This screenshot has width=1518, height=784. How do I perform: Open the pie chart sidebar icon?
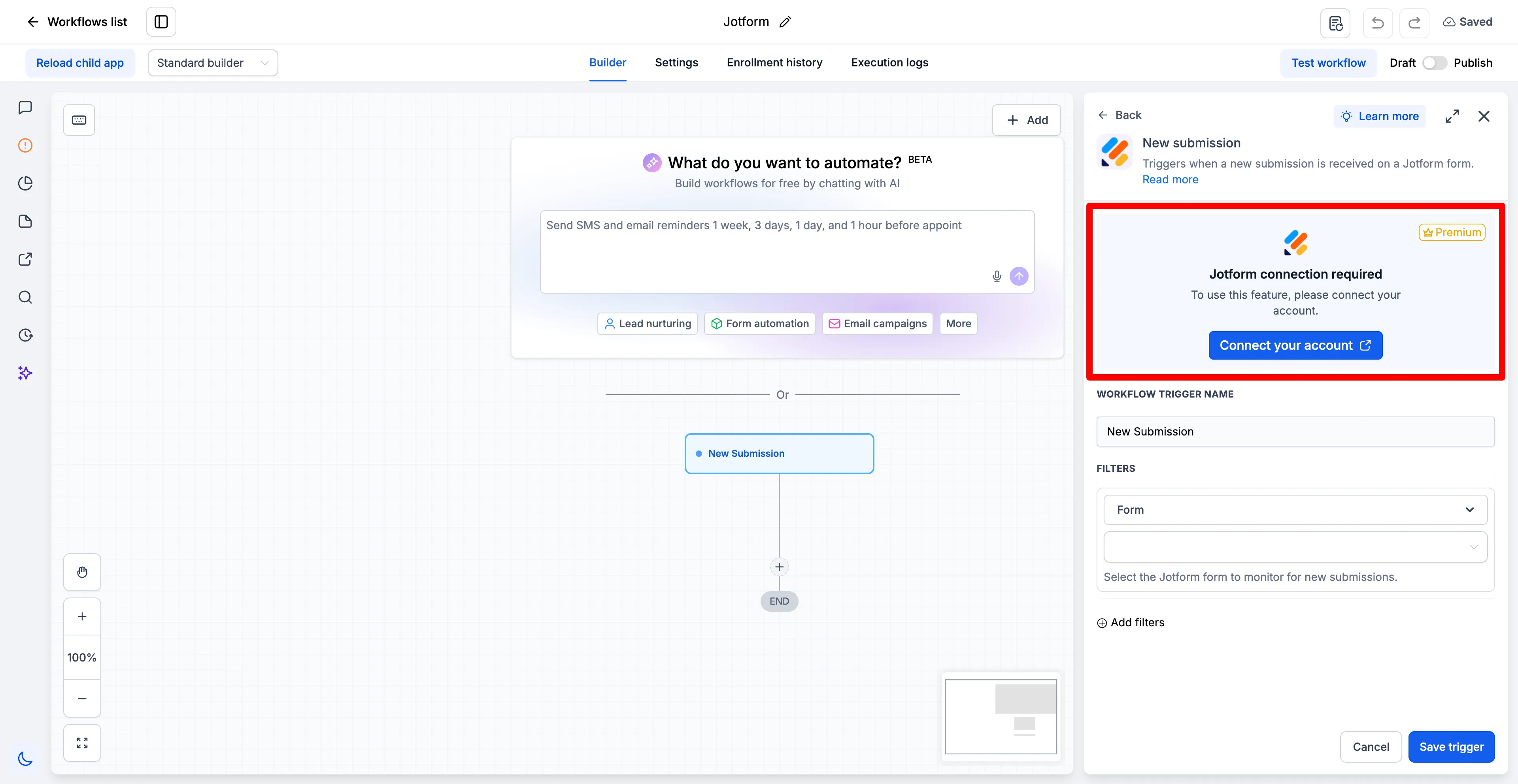[25, 183]
